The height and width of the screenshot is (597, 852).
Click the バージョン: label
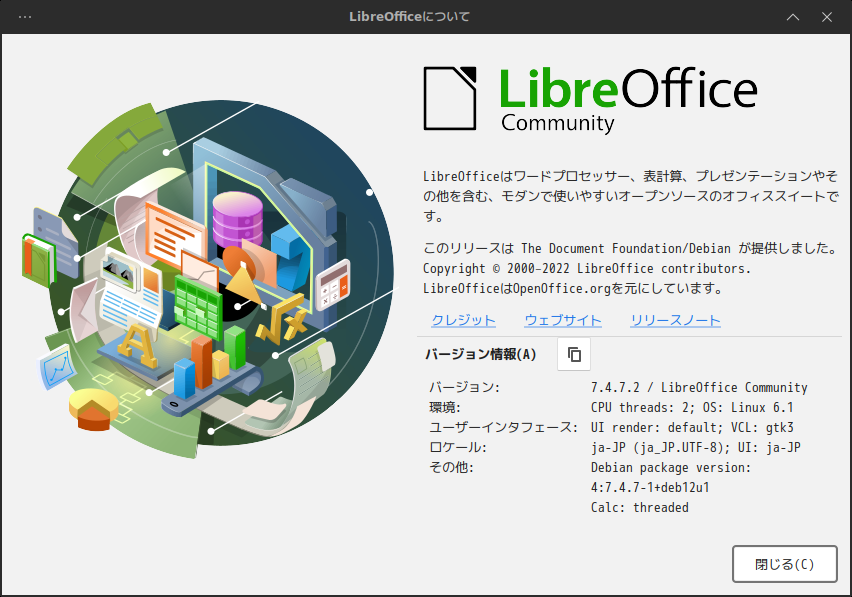tap(465, 387)
